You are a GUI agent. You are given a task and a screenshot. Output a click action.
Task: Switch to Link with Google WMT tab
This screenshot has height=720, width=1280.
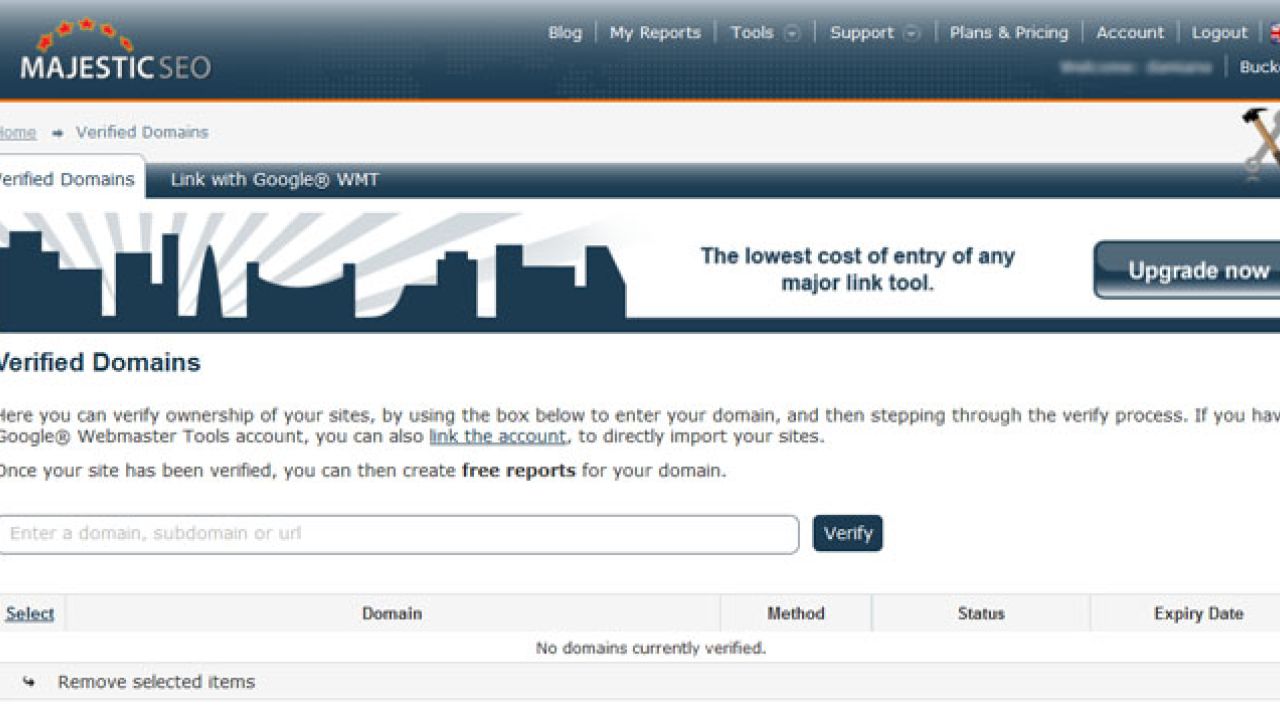coord(274,180)
